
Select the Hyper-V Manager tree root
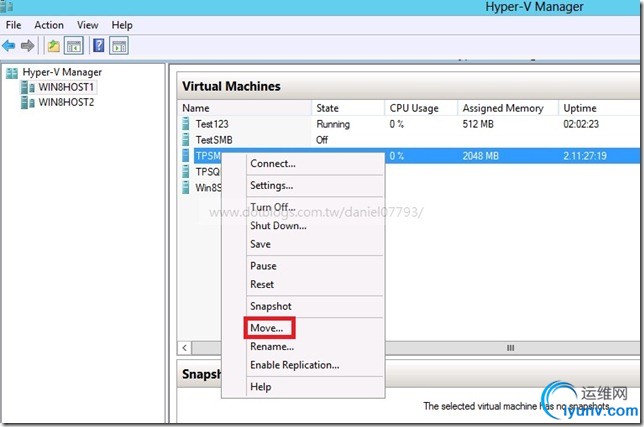(62, 72)
